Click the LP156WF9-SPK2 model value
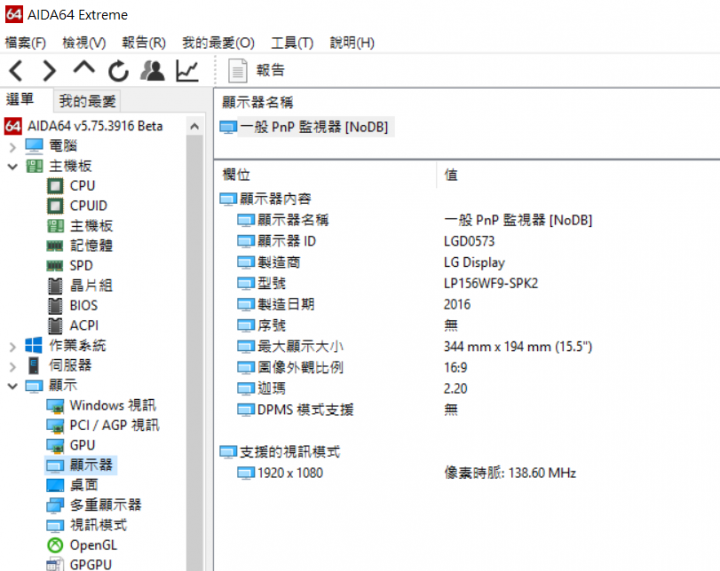The height and width of the screenshot is (571, 720). 490,283
